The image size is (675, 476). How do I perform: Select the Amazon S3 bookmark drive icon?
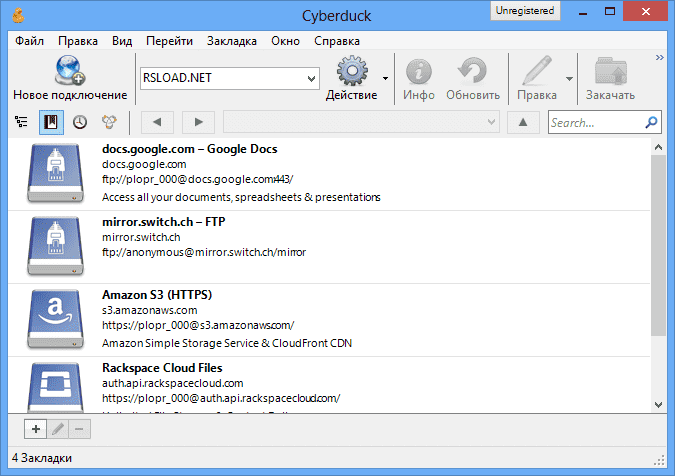tap(58, 319)
